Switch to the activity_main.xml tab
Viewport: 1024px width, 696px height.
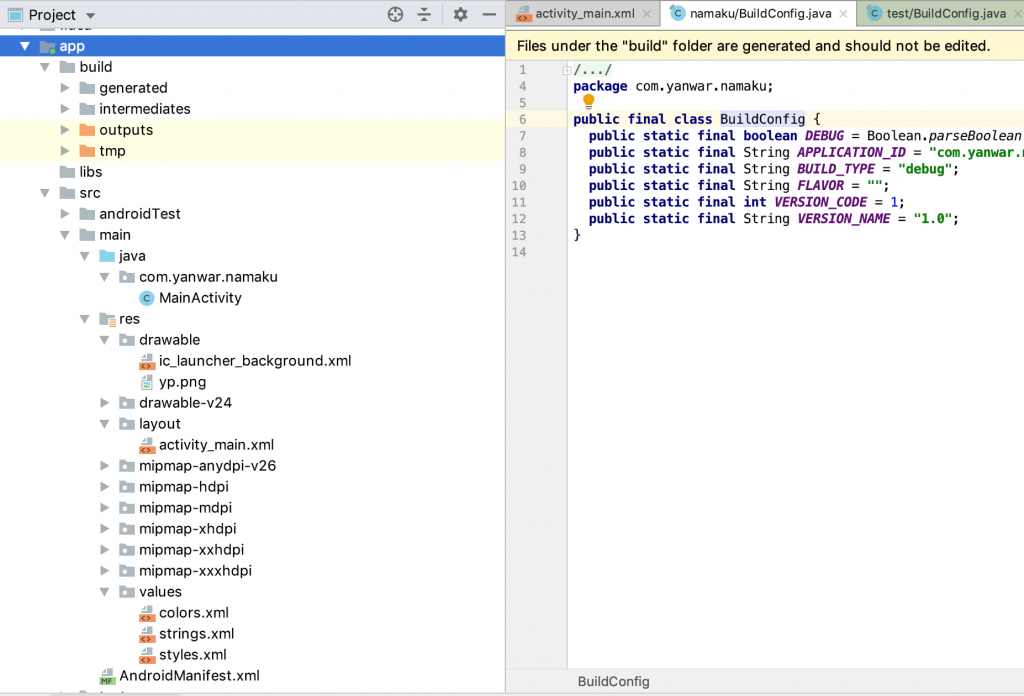tap(585, 13)
